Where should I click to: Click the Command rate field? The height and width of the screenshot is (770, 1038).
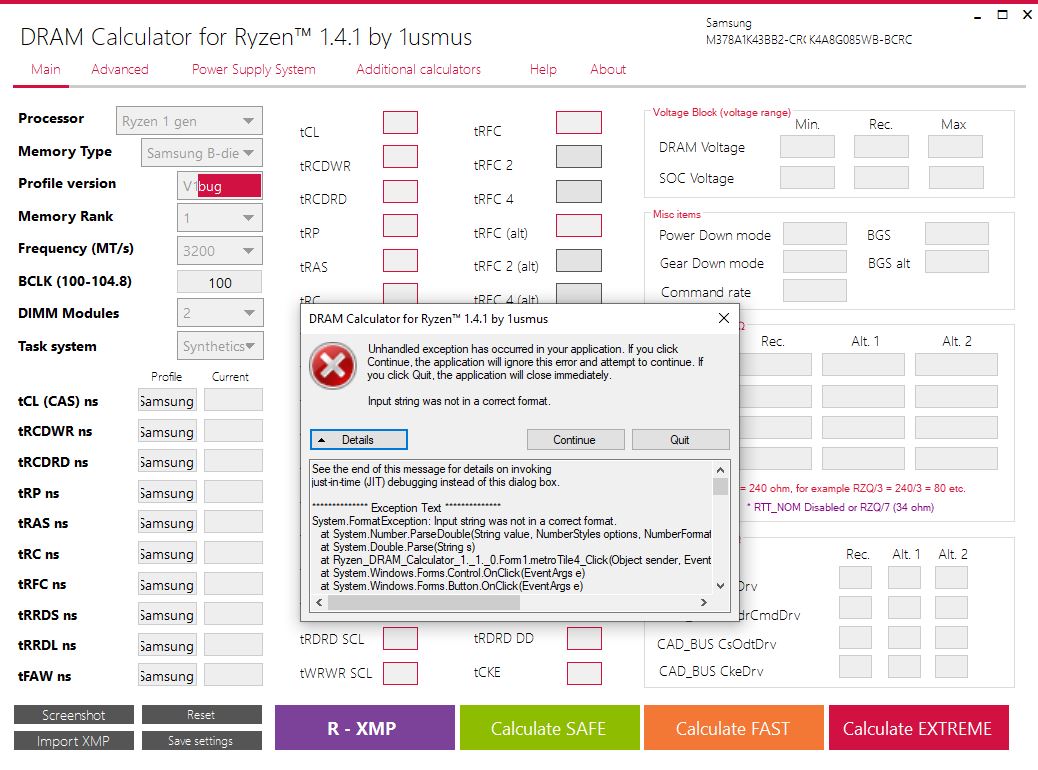(x=814, y=290)
